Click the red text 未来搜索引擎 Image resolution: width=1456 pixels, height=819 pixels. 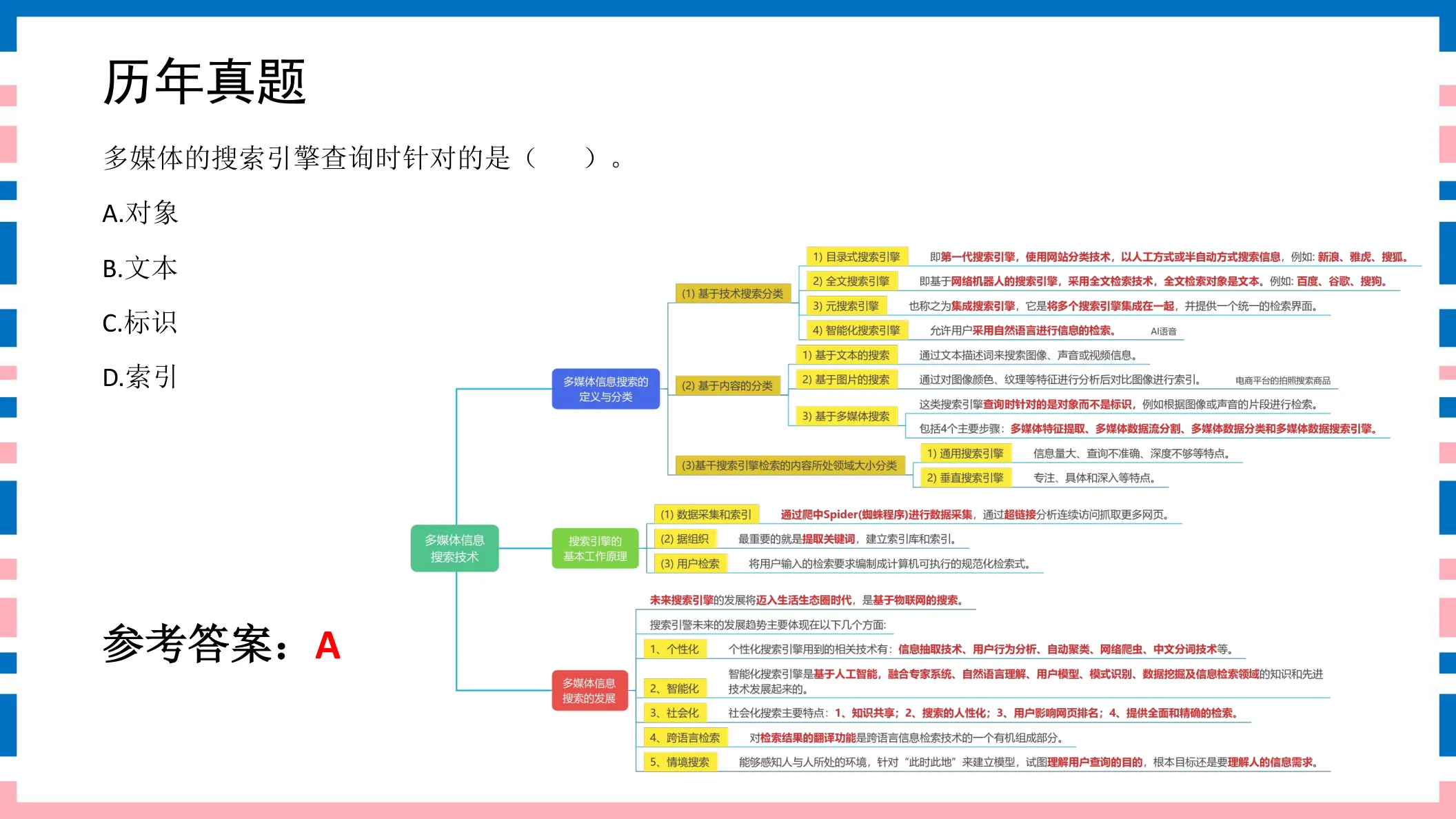681,600
